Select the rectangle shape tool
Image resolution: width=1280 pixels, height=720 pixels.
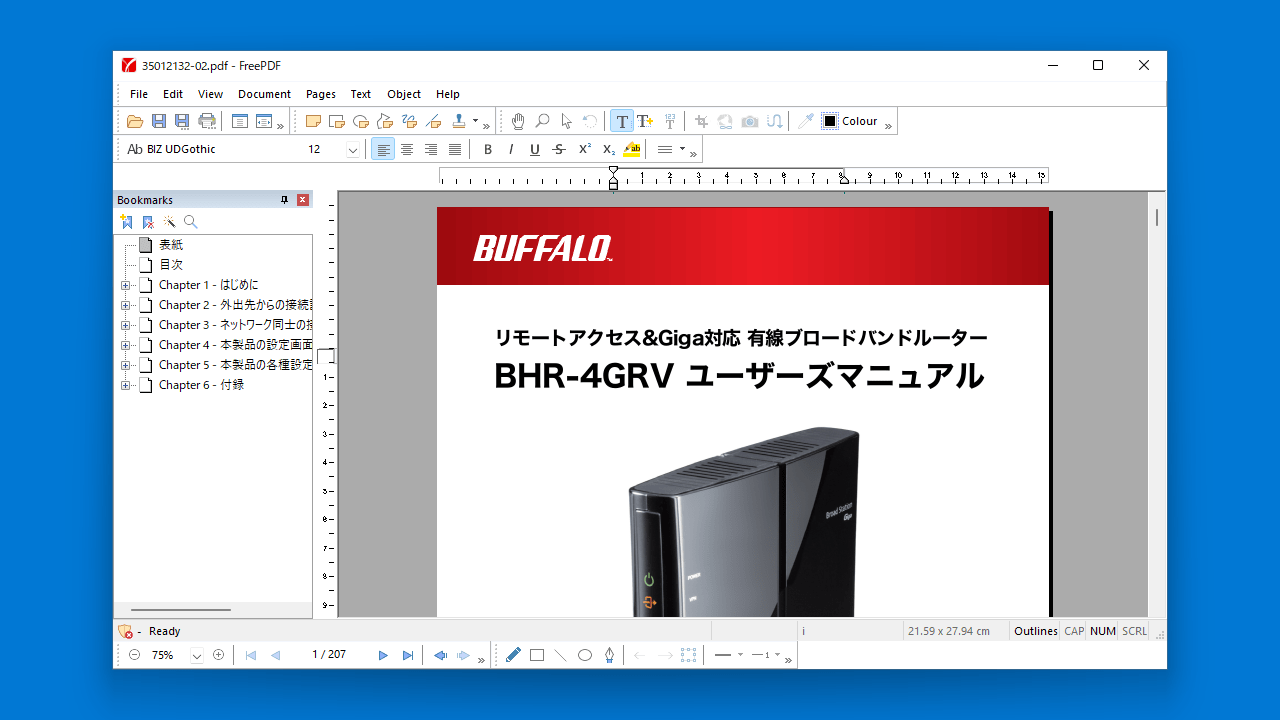537,655
